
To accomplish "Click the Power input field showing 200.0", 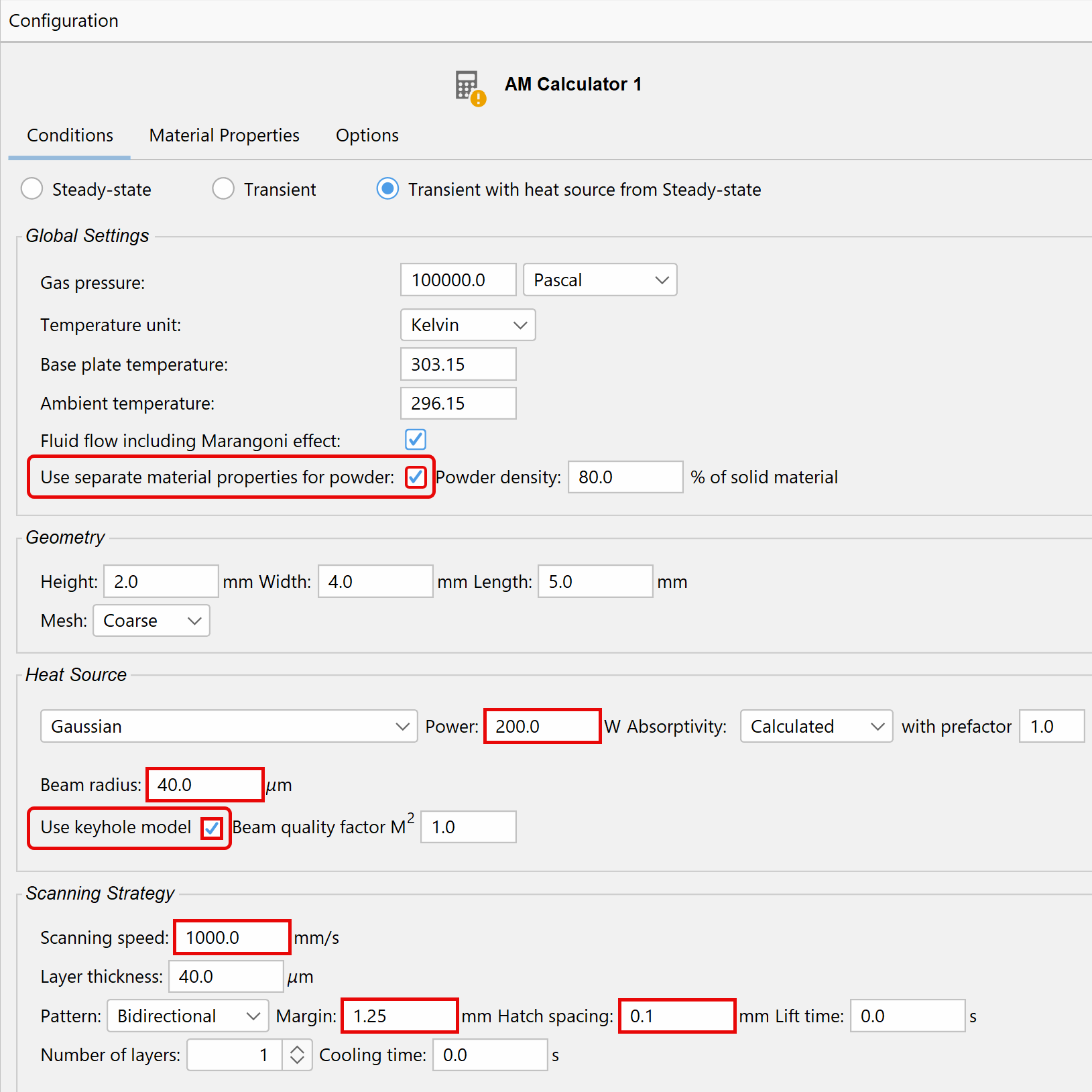I will point(541,726).
